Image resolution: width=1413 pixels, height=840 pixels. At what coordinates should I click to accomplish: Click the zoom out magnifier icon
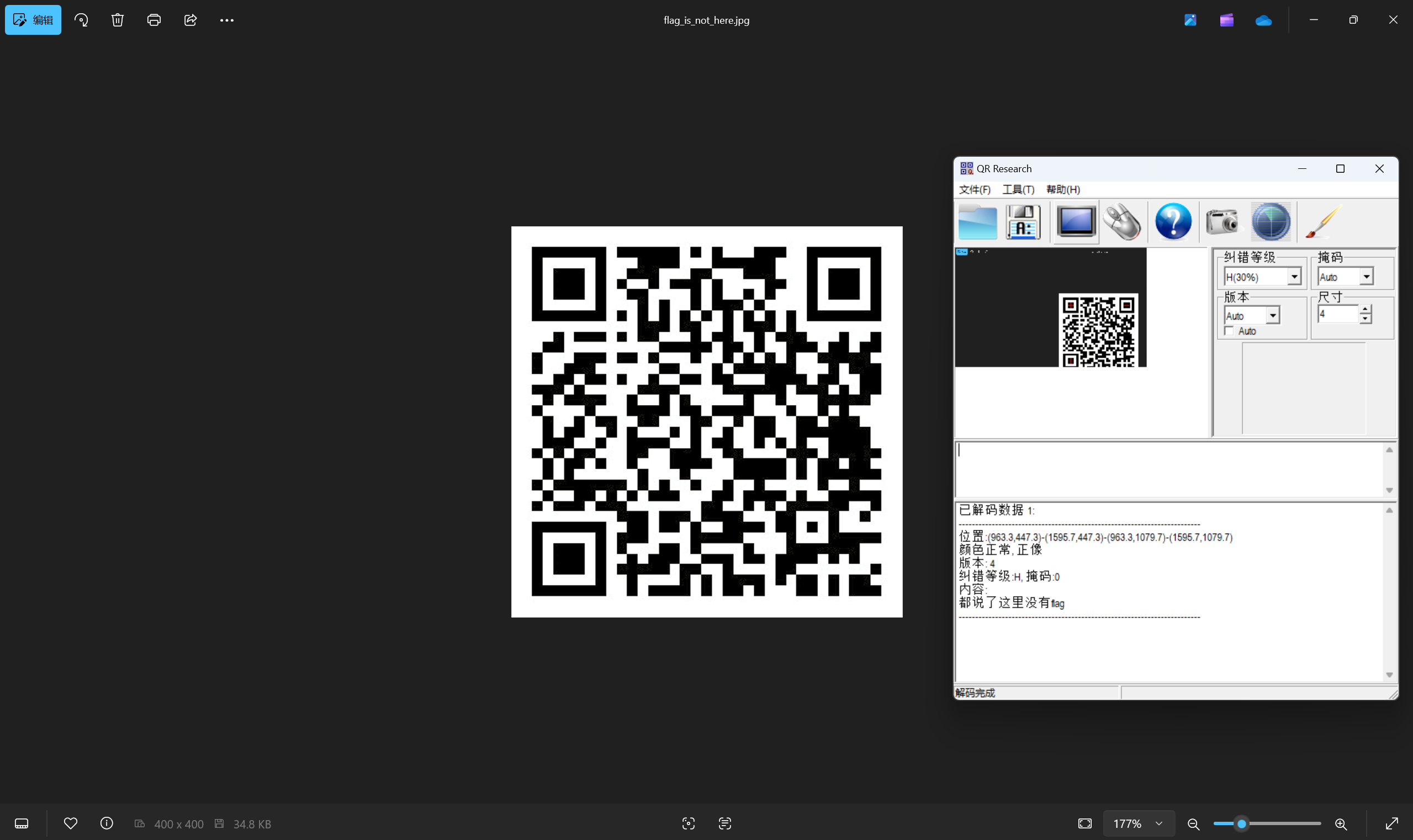point(1193,823)
